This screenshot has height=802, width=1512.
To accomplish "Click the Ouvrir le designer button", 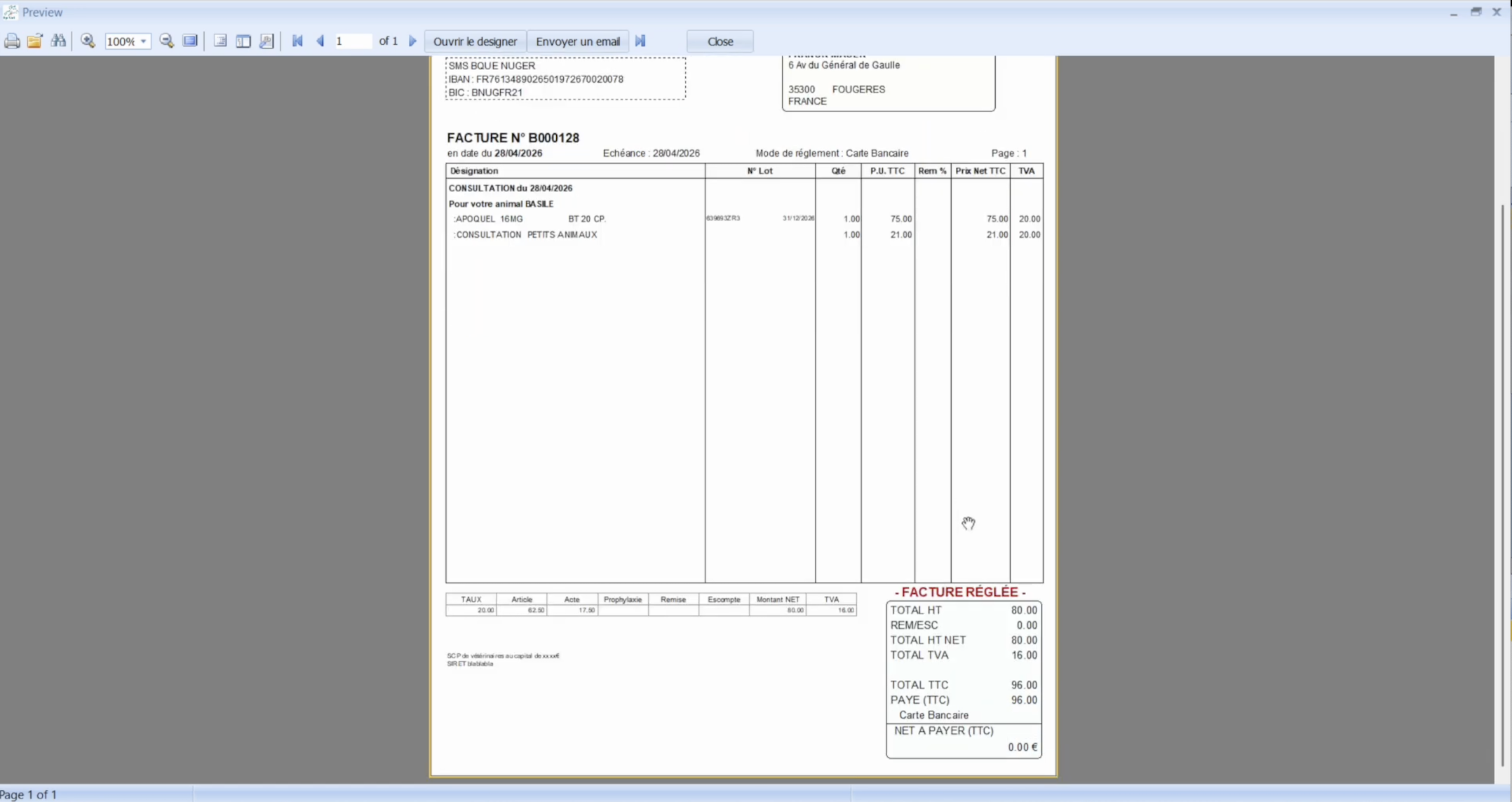I will click(x=475, y=41).
